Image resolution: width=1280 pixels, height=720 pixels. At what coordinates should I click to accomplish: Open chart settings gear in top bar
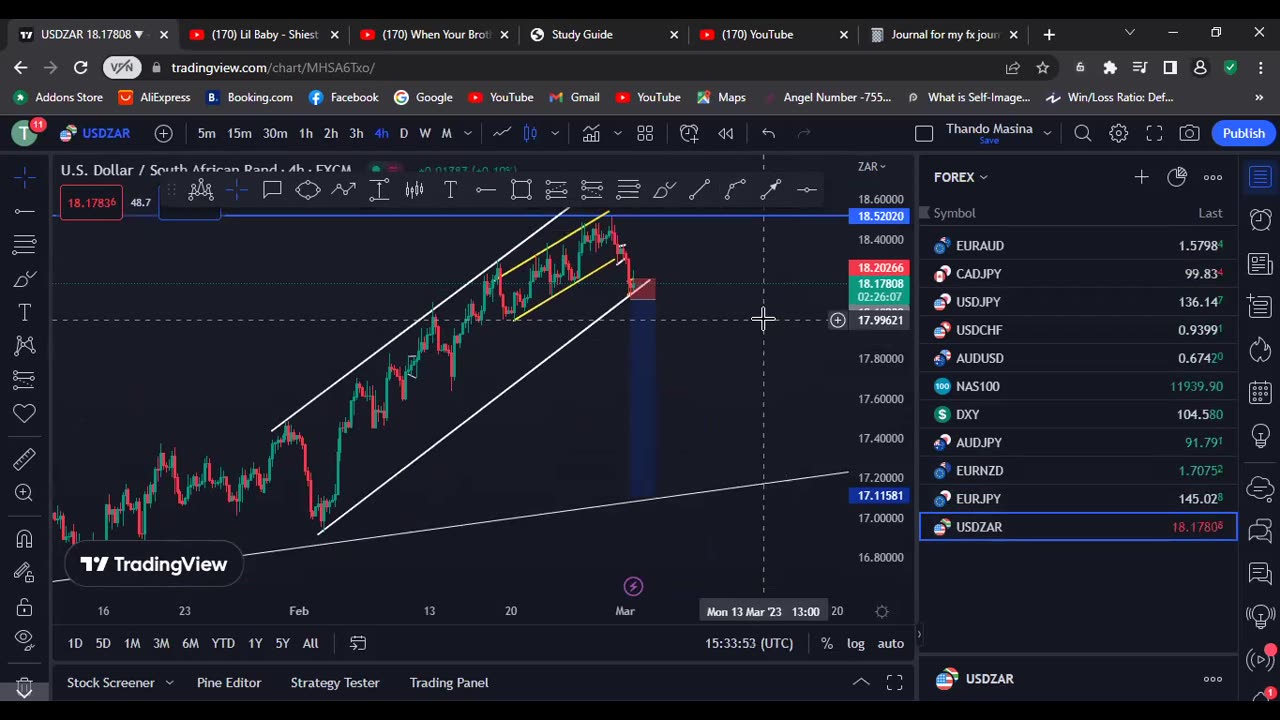tap(1118, 133)
